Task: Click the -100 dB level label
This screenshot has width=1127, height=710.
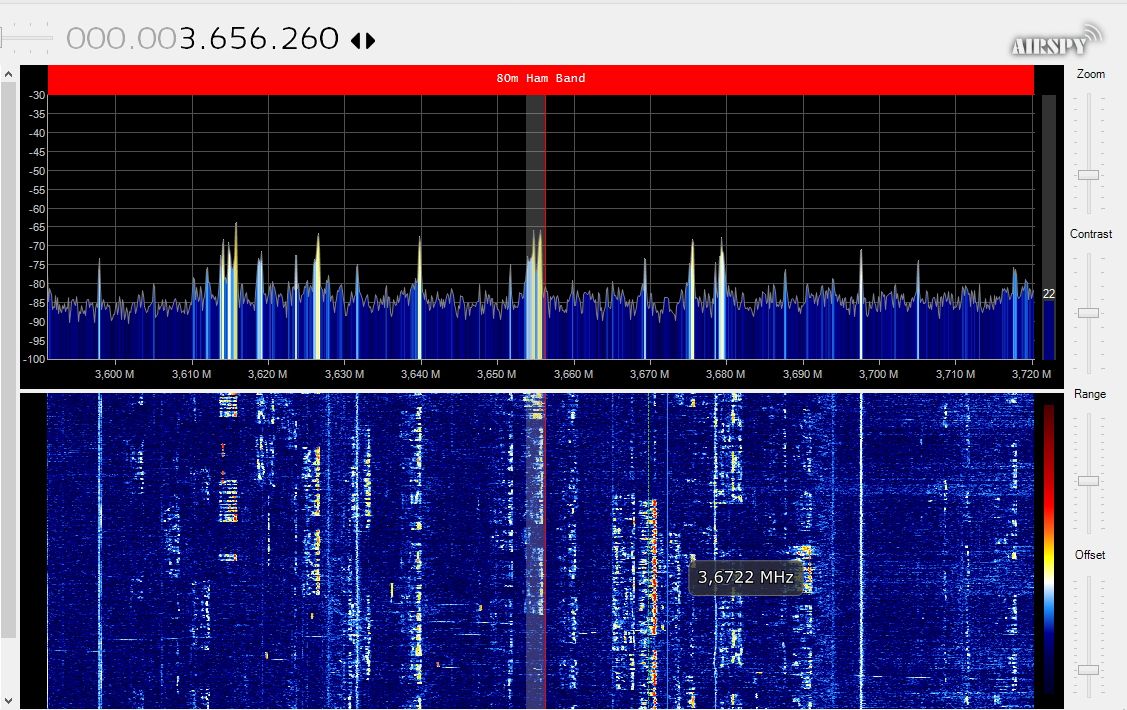Action: 34,359
